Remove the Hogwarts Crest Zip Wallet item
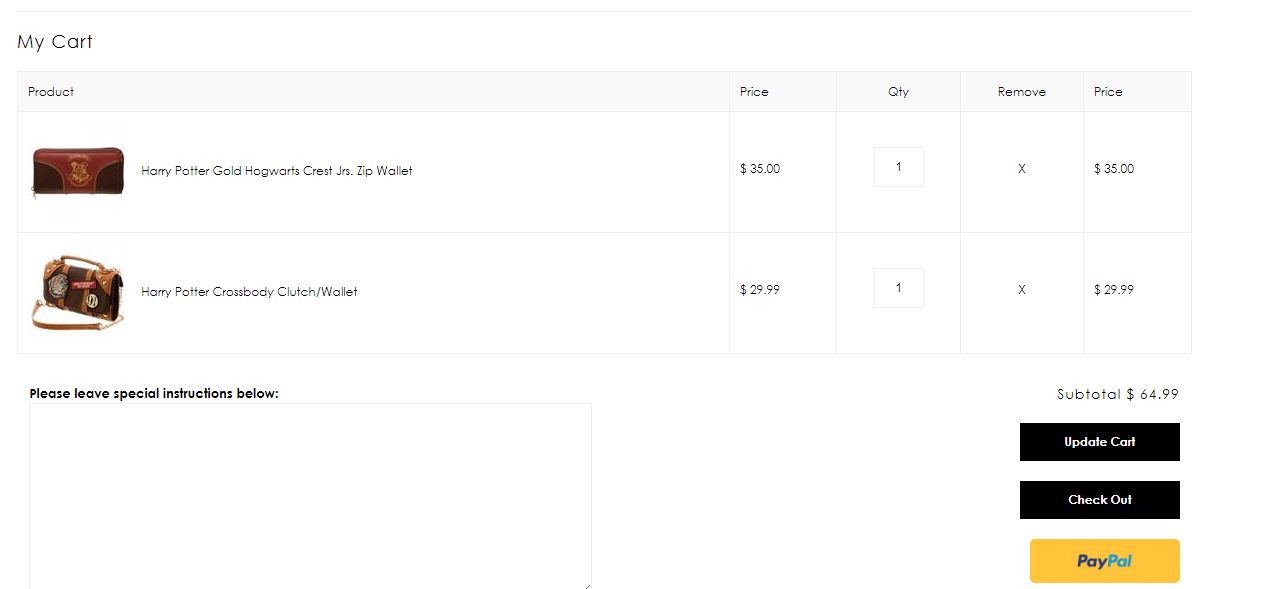 tap(1021, 169)
